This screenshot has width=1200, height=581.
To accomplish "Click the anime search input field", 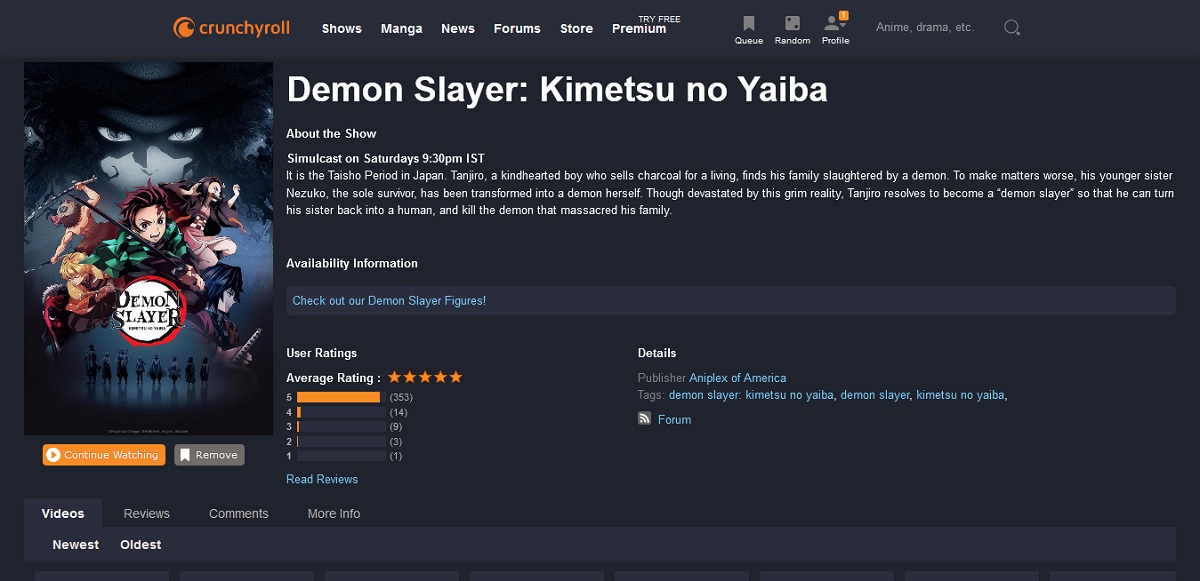I will 925,27.
